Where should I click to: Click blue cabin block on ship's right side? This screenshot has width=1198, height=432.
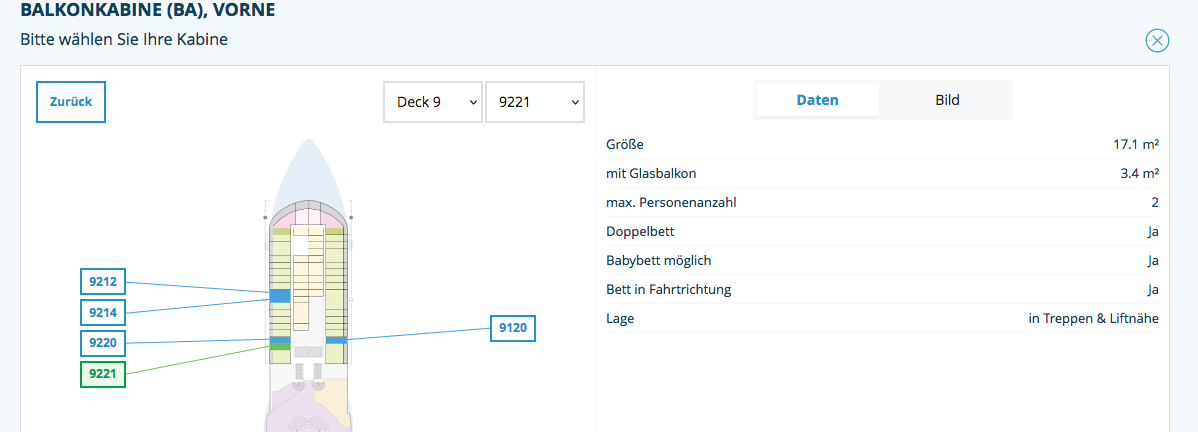[x=336, y=340]
